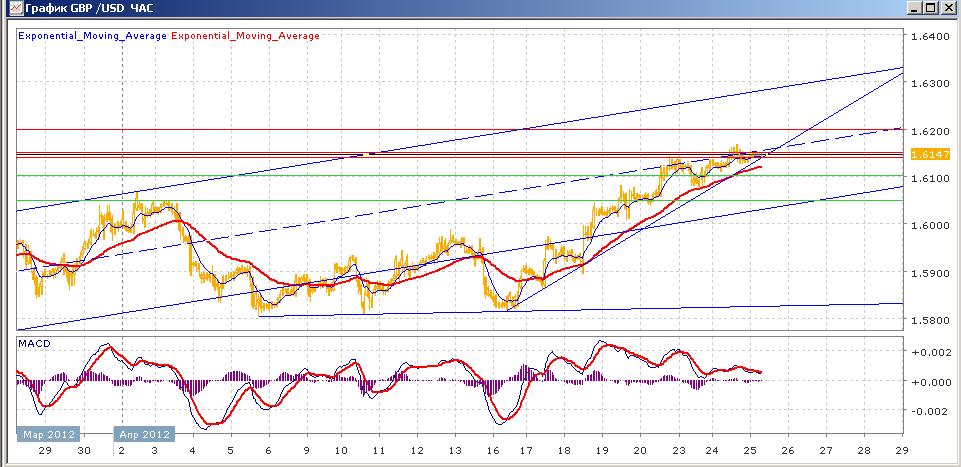
Task: Click date label 29 at left of time axis
Action: pyautogui.click(x=46, y=450)
